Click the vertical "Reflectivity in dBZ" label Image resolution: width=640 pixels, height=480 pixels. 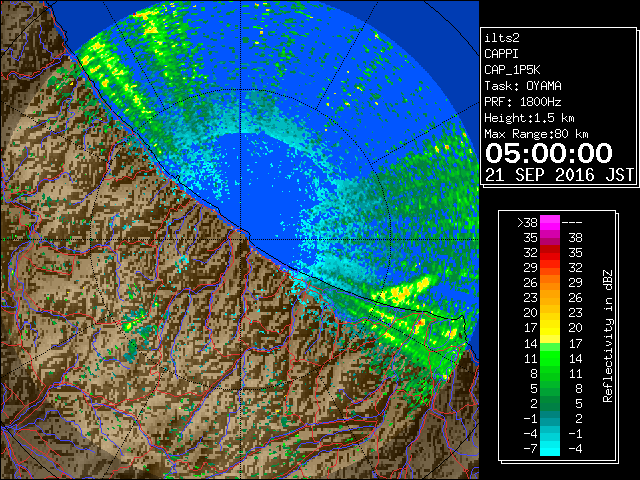608,336
